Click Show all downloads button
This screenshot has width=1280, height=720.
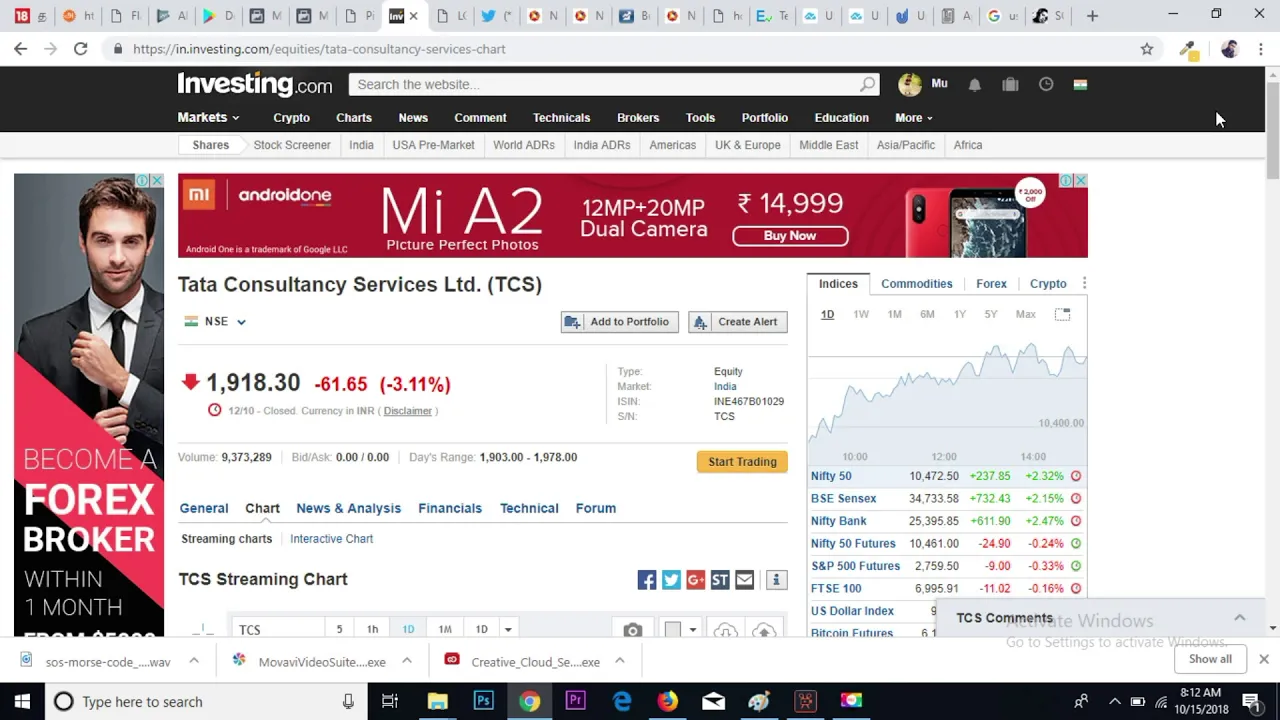1210,659
